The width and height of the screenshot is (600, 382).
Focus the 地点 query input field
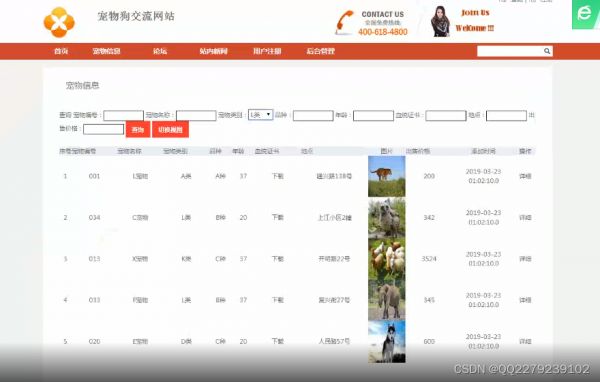(x=506, y=115)
